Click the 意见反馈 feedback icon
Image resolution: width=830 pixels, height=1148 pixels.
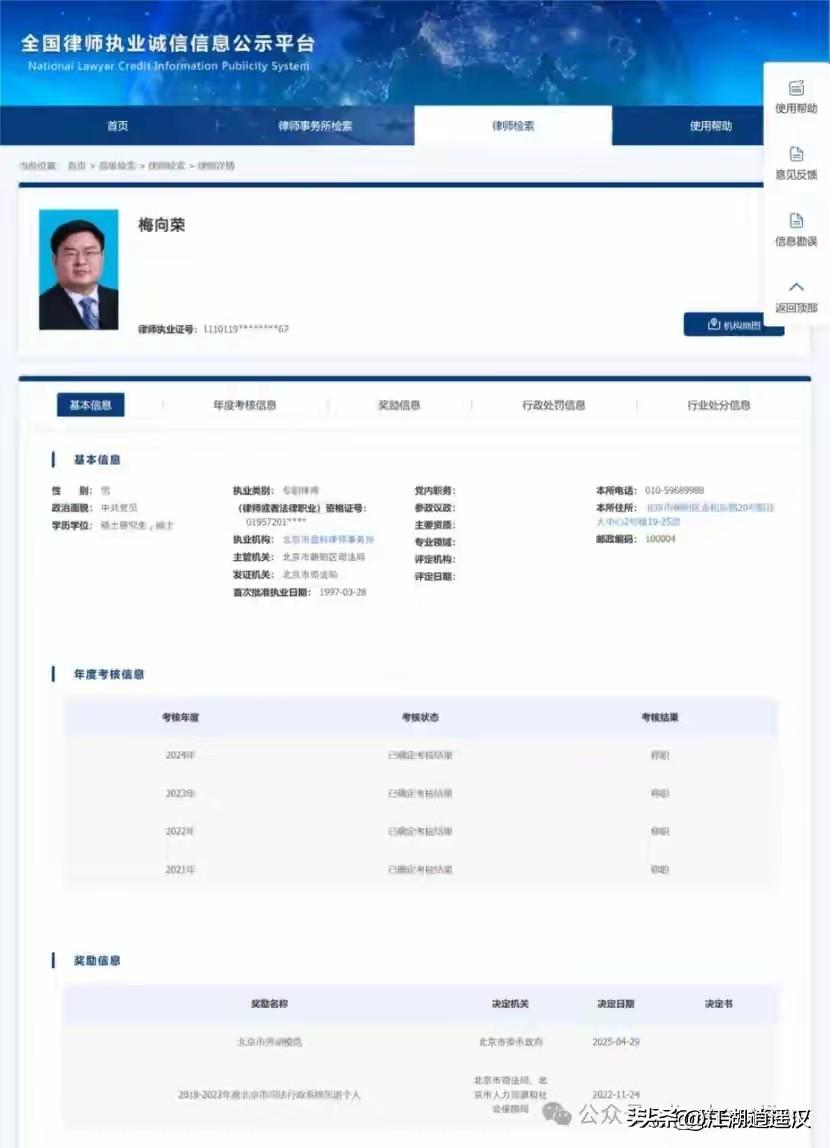(796, 154)
